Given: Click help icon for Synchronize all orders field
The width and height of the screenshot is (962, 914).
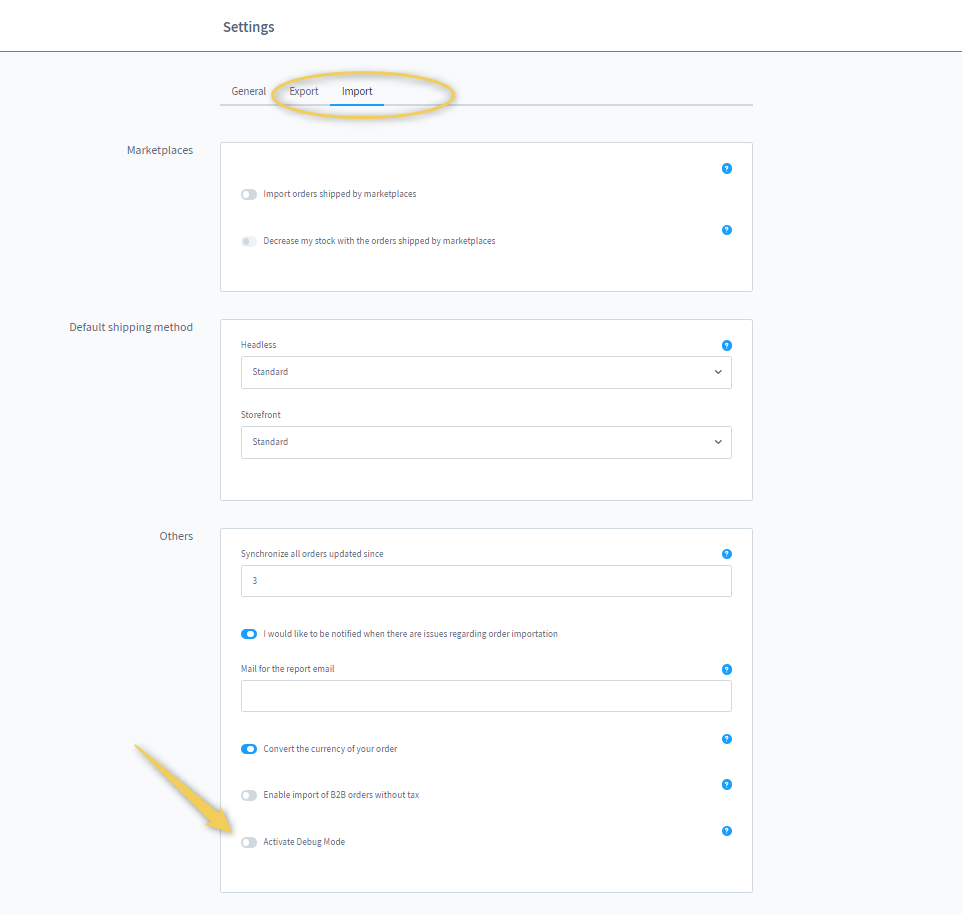Looking at the screenshot, I should click(x=727, y=554).
